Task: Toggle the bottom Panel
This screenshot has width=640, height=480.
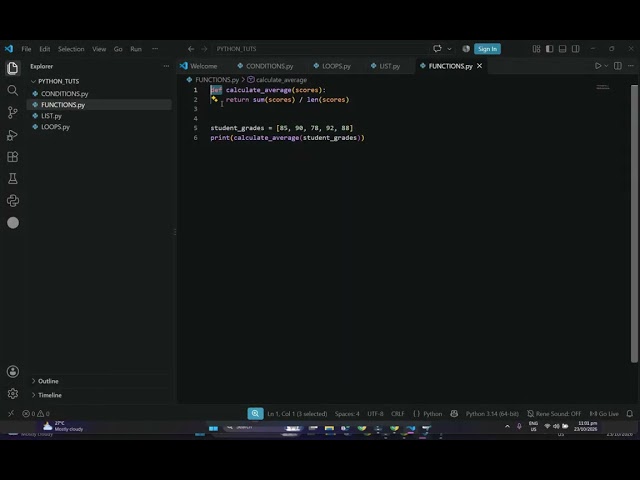Action: pyautogui.click(x=562, y=49)
